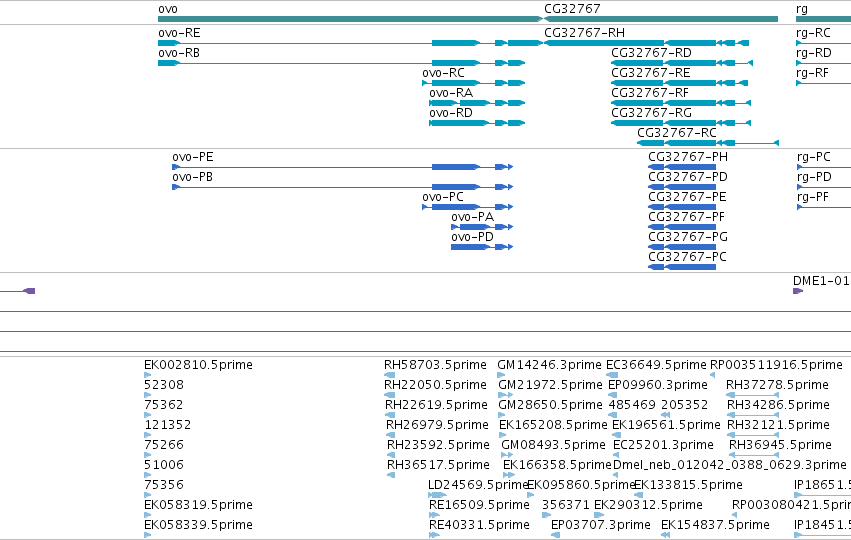851x540 pixels.
Task: Select RE40331.5prime EST
Action: pos(434,535)
